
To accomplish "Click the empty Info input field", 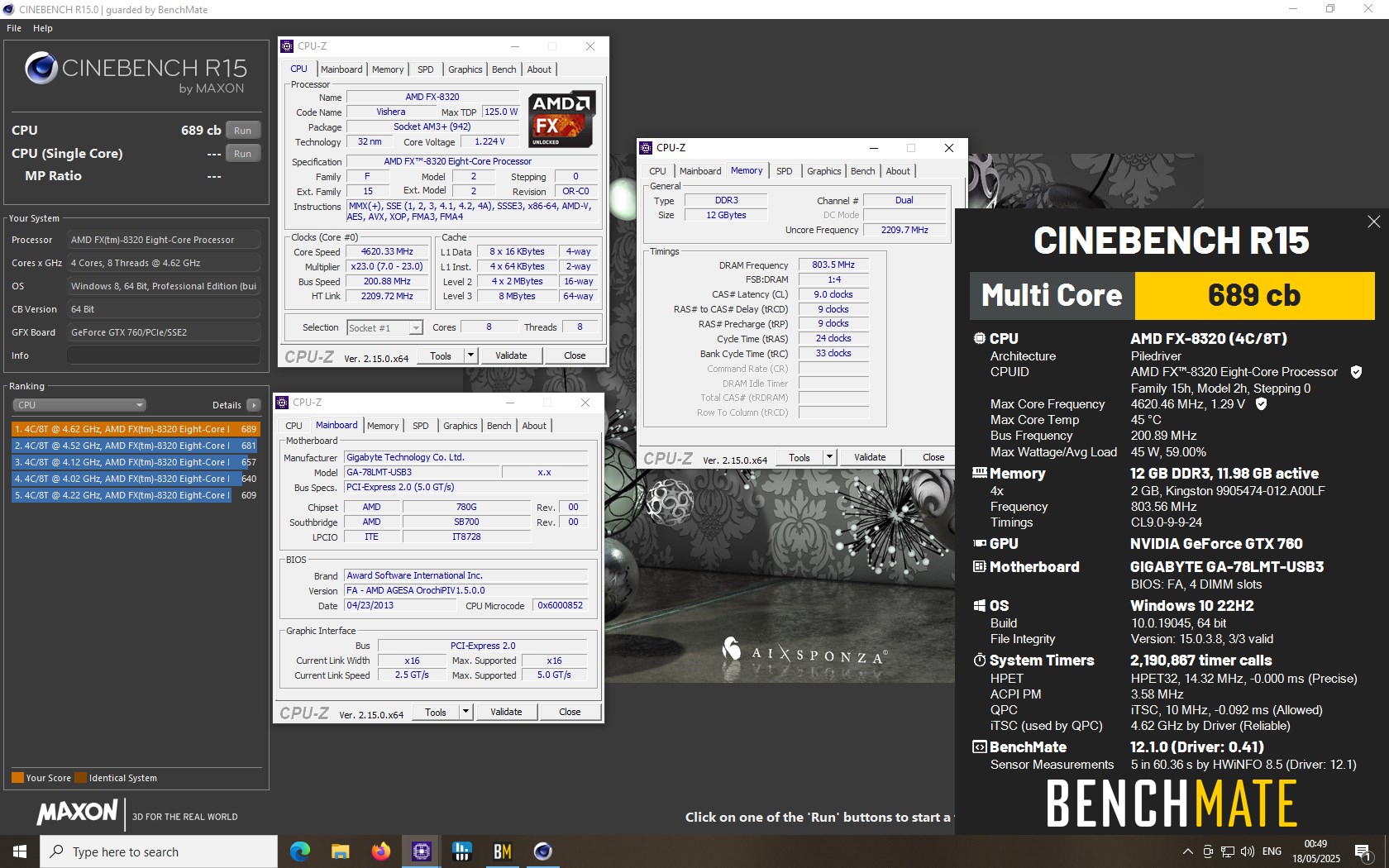I will [164, 355].
